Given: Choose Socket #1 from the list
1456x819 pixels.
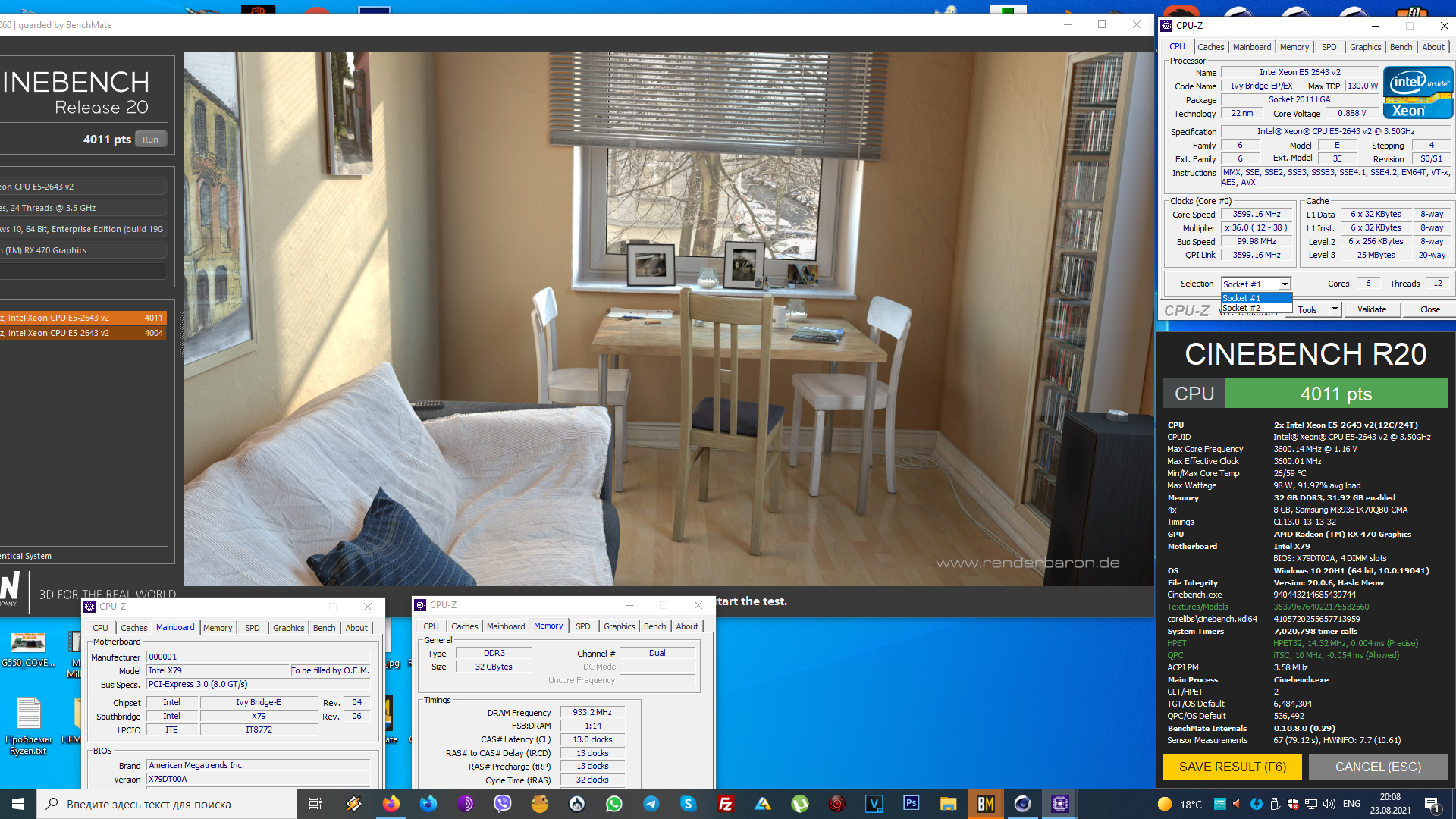Looking at the screenshot, I should (1256, 298).
